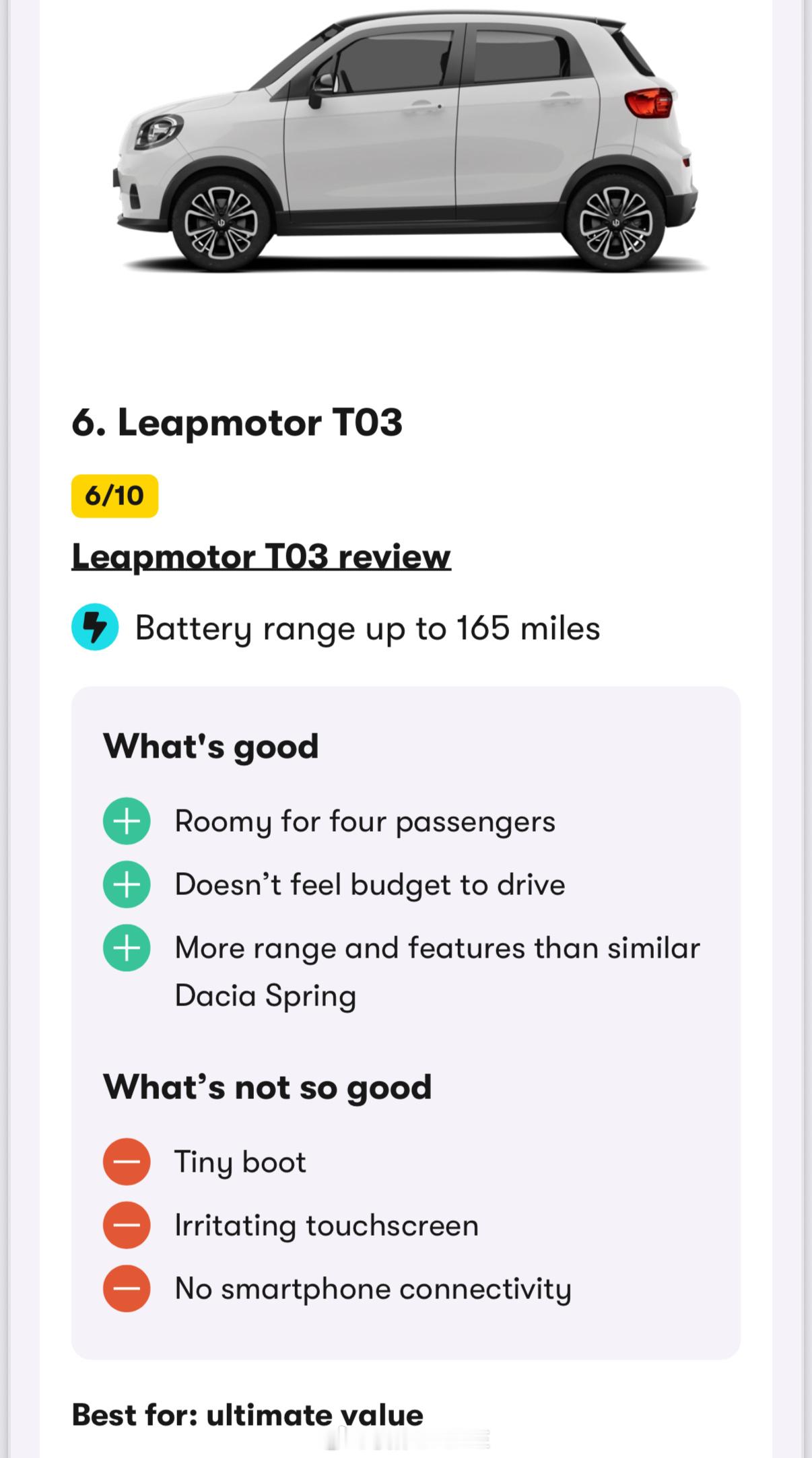Tap the Leapmotor T03 car image
812x1458 pixels.
tap(406, 141)
